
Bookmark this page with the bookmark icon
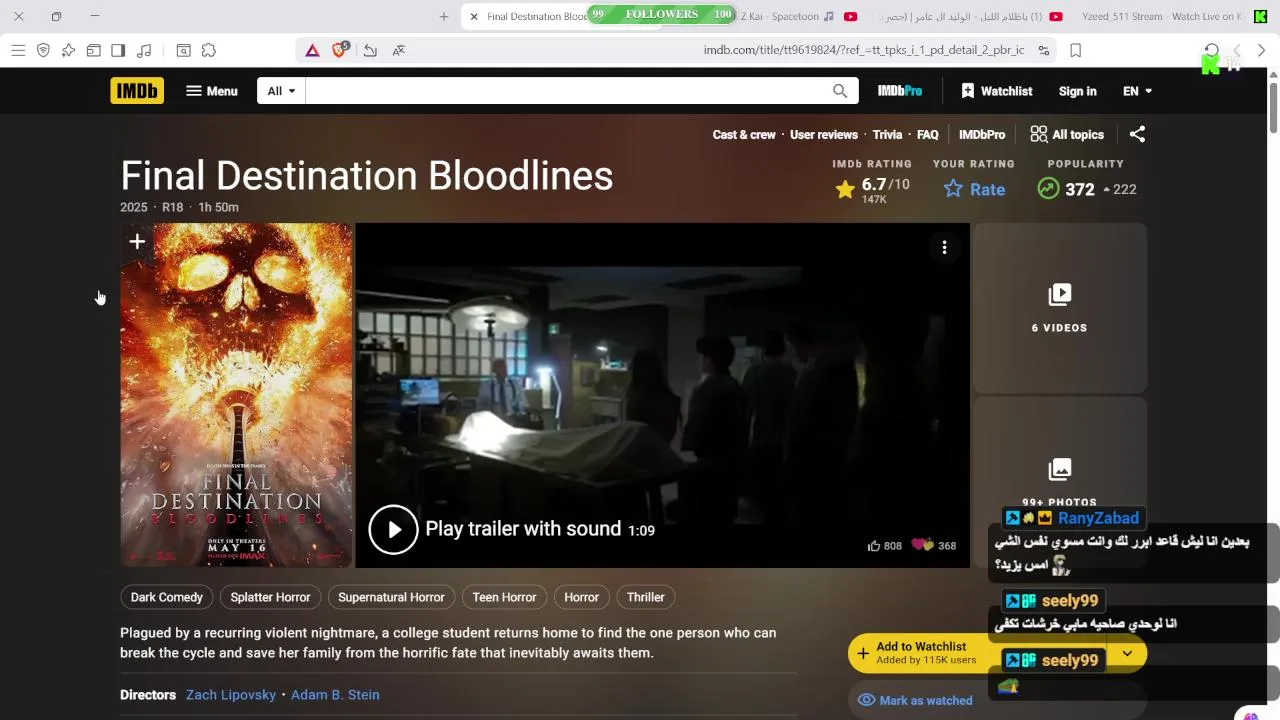point(1076,50)
